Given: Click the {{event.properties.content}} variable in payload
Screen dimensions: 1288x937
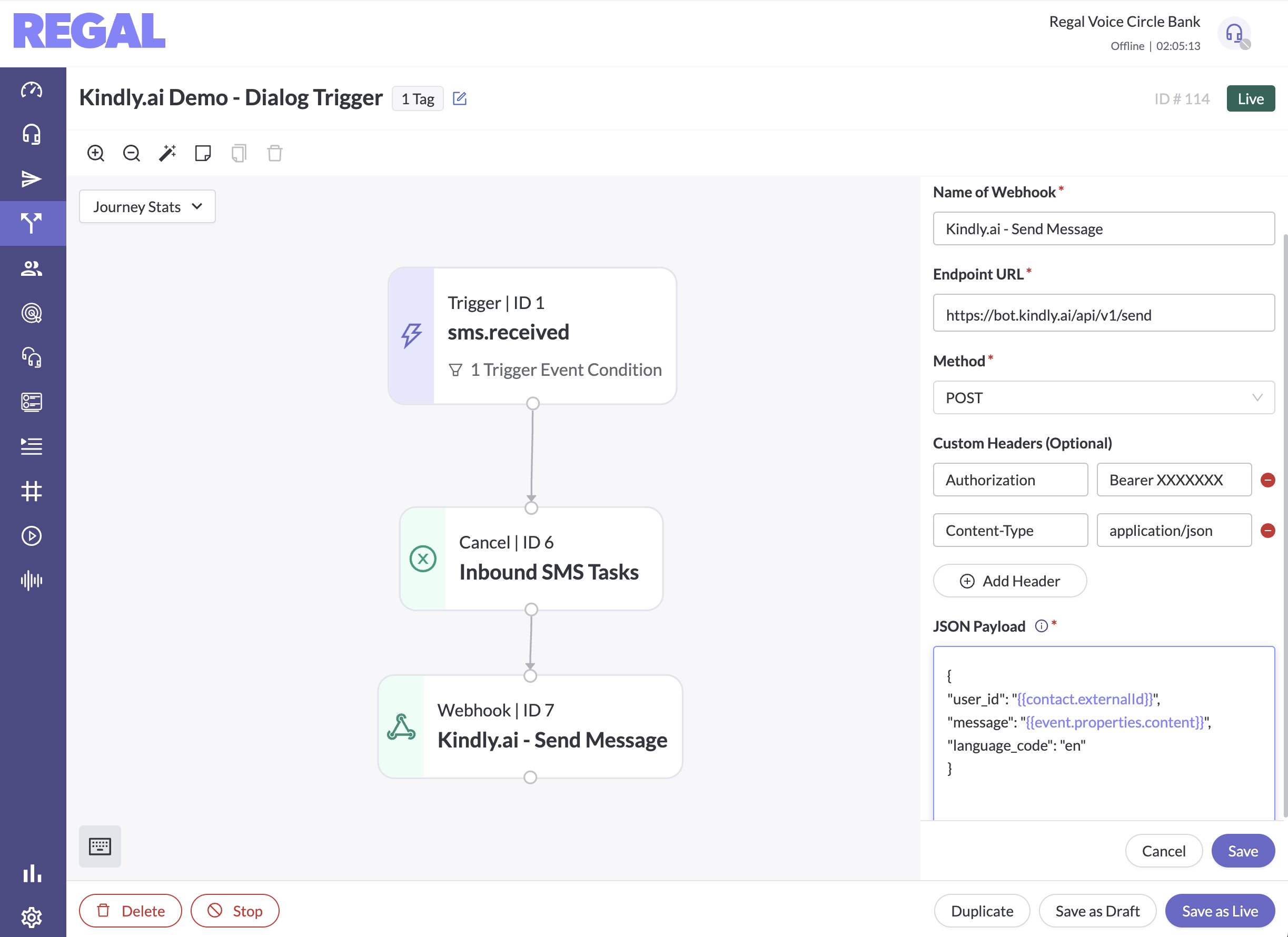Looking at the screenshot, I should pos(1115,722).
